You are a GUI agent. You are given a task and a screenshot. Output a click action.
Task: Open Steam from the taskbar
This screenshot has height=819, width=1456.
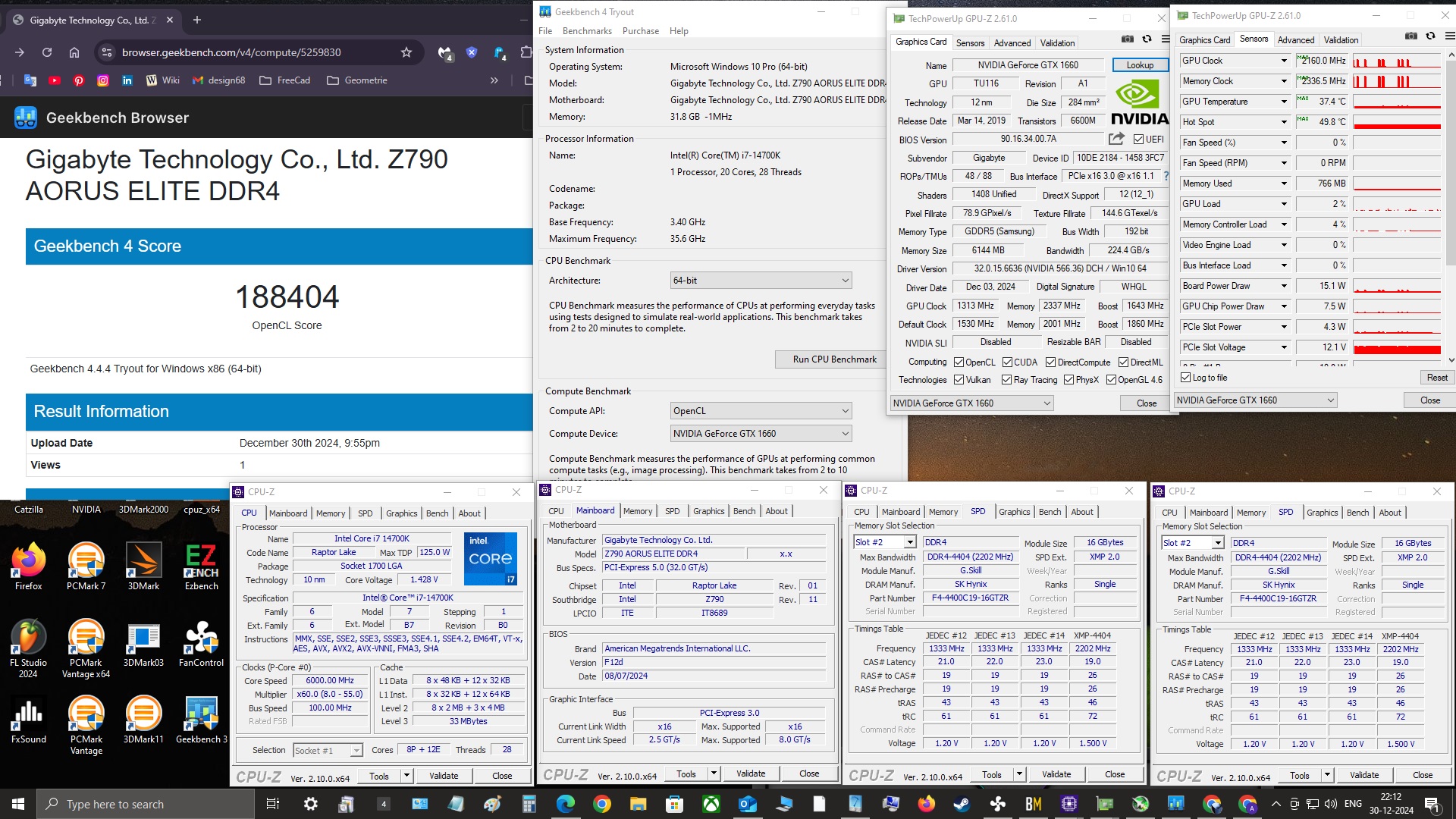click(962, 804)
